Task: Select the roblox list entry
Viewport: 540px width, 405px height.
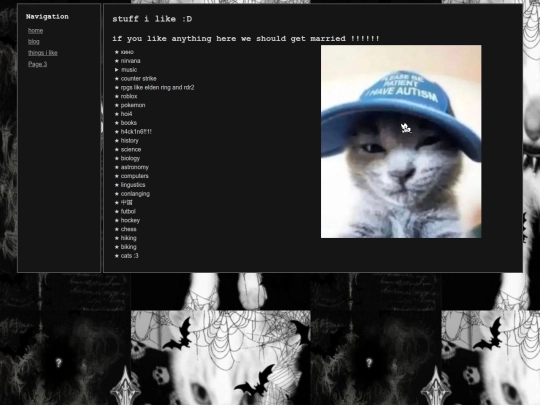Action: 129,96
